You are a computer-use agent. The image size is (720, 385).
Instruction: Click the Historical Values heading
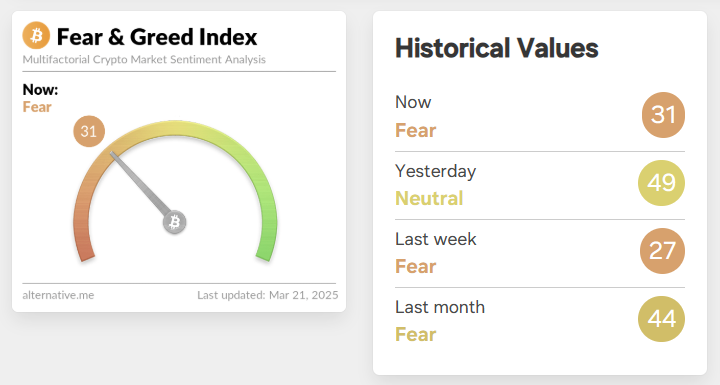click(x=496, y=48)
